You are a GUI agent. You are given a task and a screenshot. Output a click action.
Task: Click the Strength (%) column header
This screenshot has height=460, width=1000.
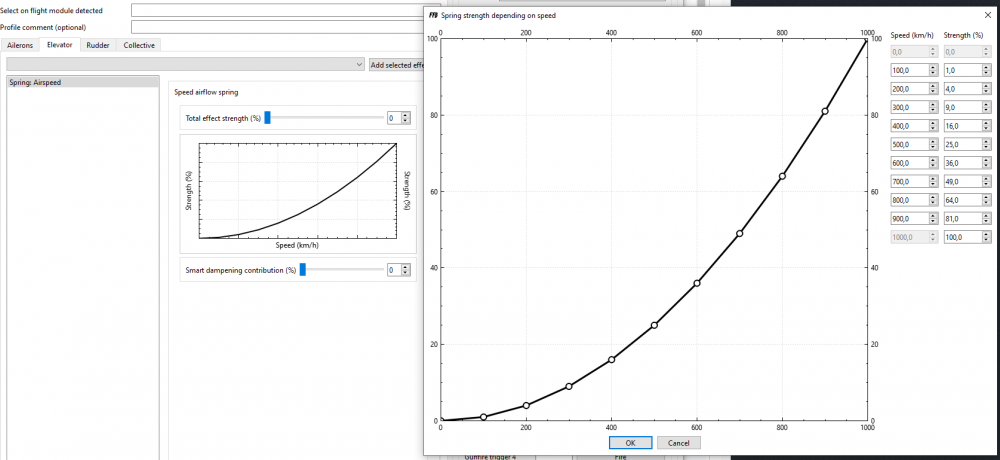963,35
